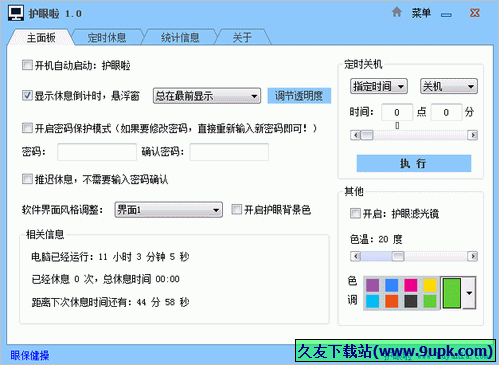
Task: Select the dark gray color swatch
Action: point(411,301)
